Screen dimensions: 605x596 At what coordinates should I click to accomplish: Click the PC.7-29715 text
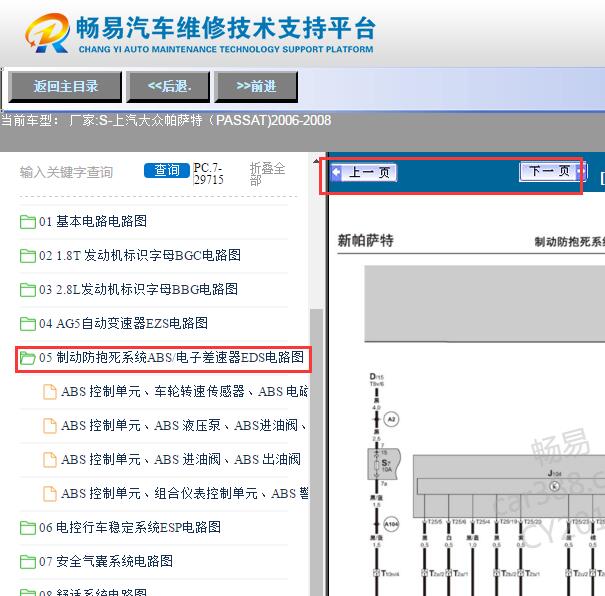click(208, 174)
